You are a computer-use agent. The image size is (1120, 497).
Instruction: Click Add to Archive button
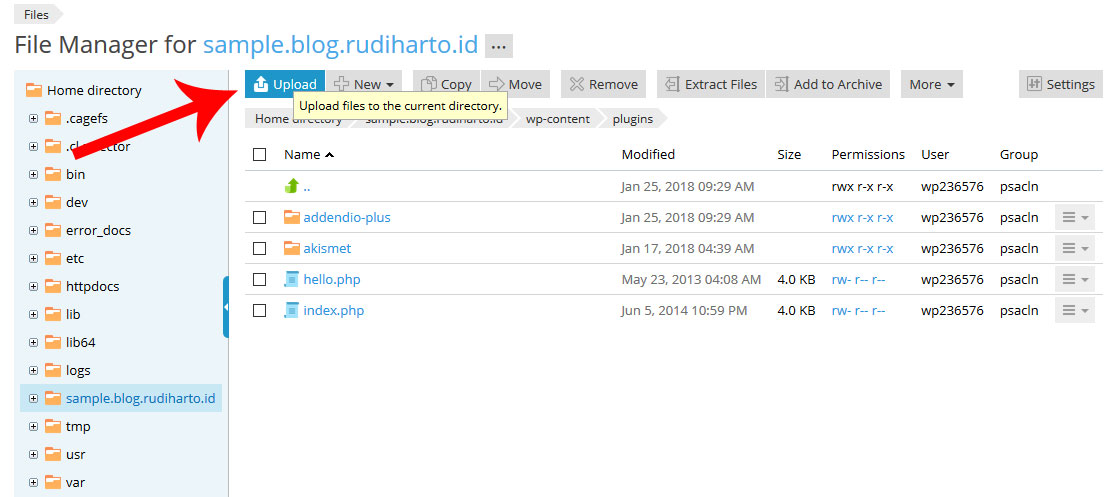click(x=829, y=84)
